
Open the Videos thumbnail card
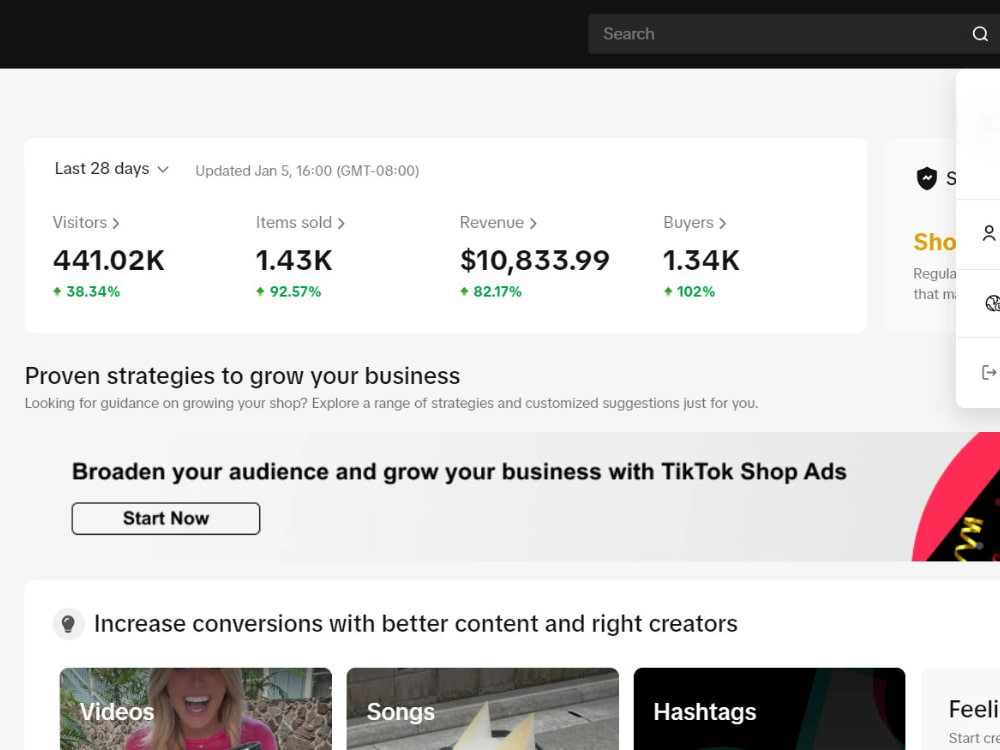click(x=196, y=709)
